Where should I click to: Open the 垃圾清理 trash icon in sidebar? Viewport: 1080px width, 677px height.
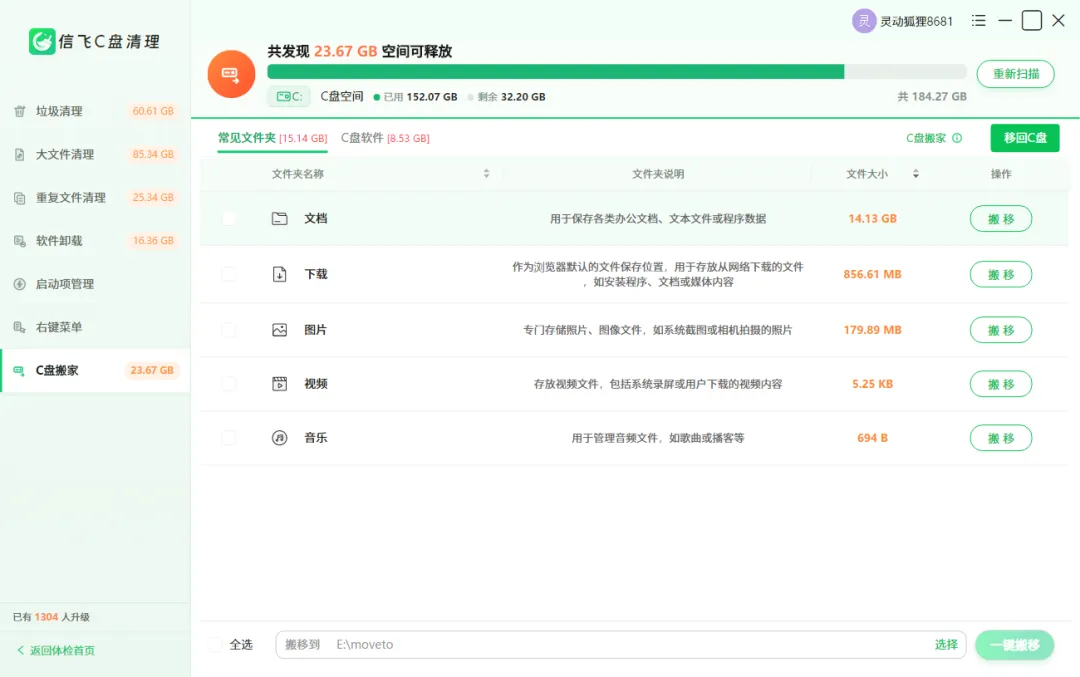click(19, 111)
